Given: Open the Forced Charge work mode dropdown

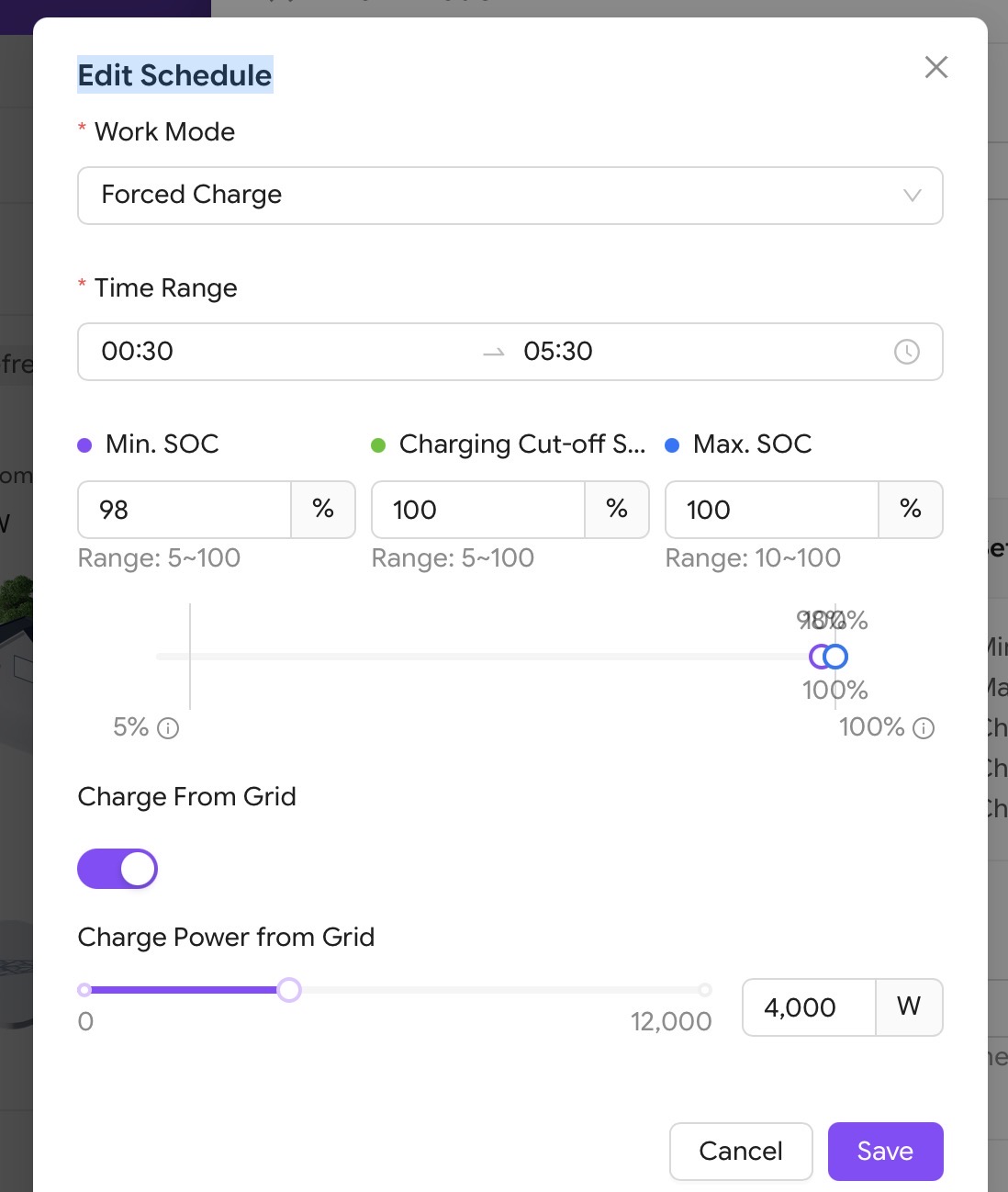Looking at the screenshot, I should pos(510,196).
